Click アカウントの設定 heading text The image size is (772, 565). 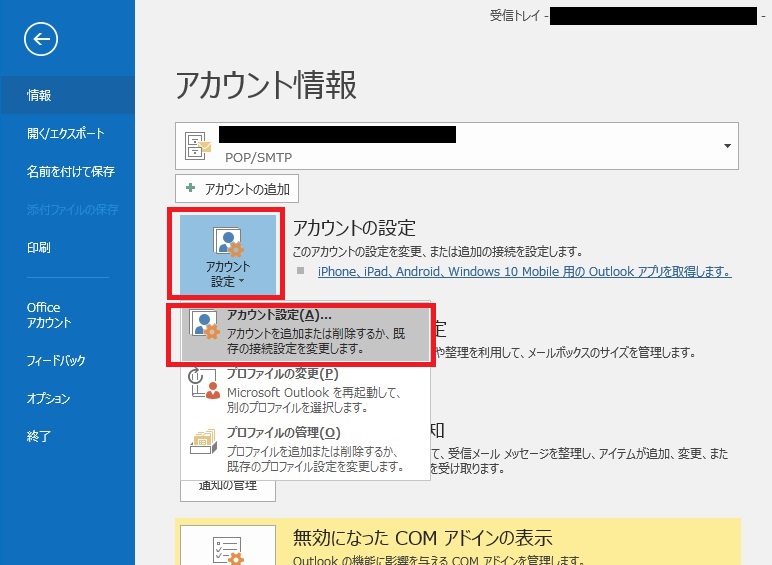click(x=354, y=228)
